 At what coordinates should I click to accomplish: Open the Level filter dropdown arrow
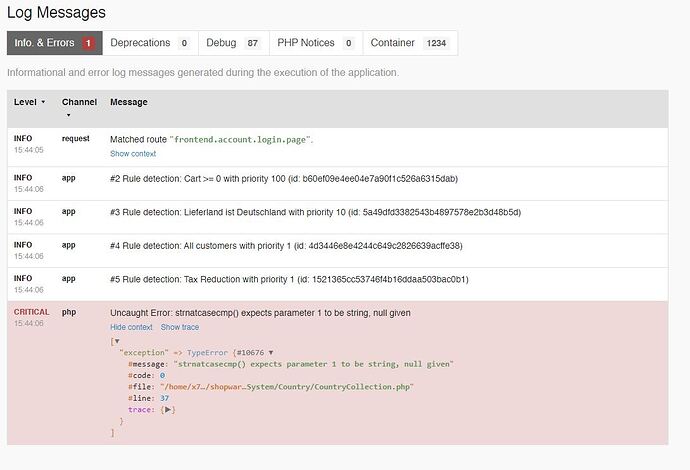43,102
